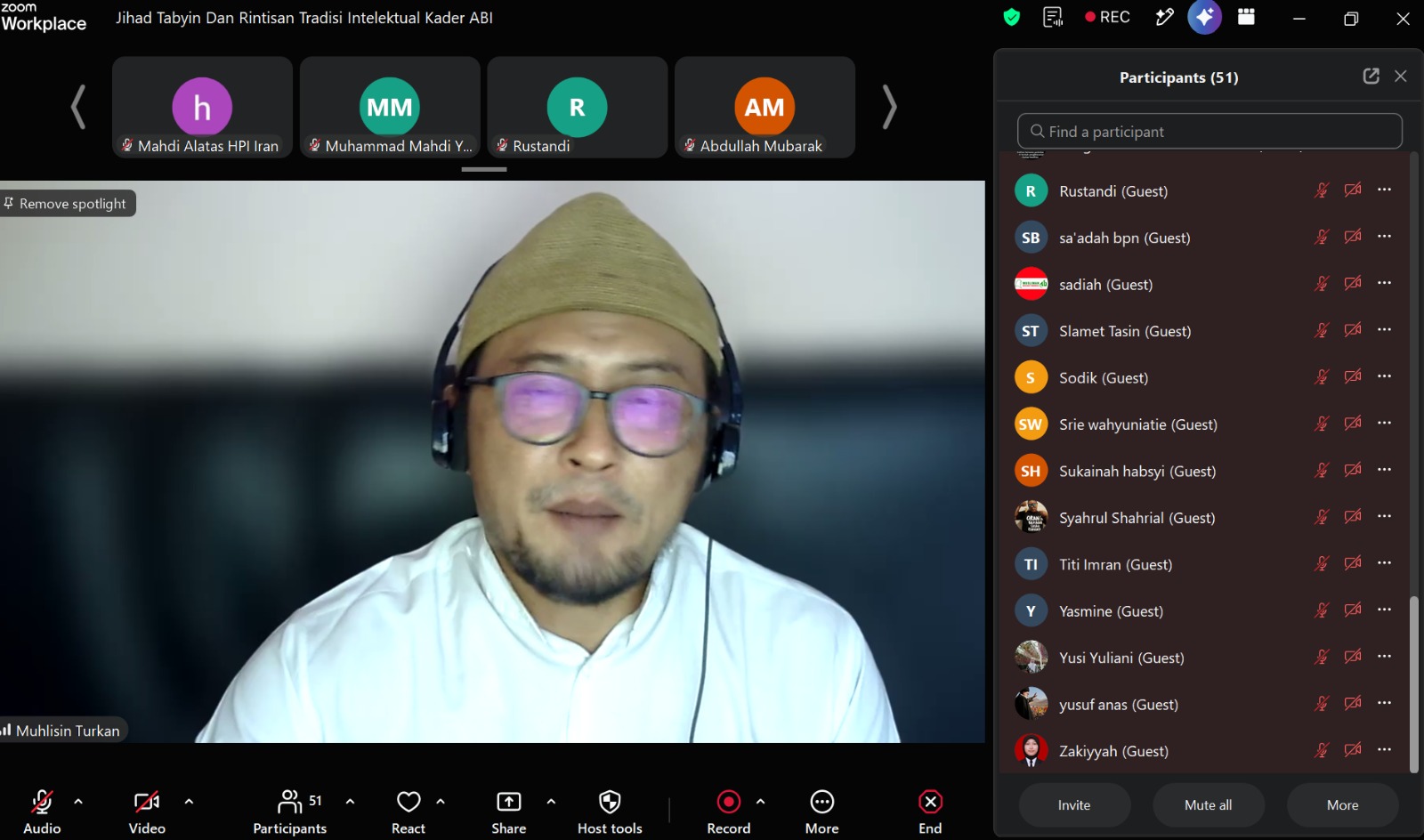Screen dimensions: 1424x840
Task: Toggle Sodik's video in participant list
Action: click(1353, 377)
